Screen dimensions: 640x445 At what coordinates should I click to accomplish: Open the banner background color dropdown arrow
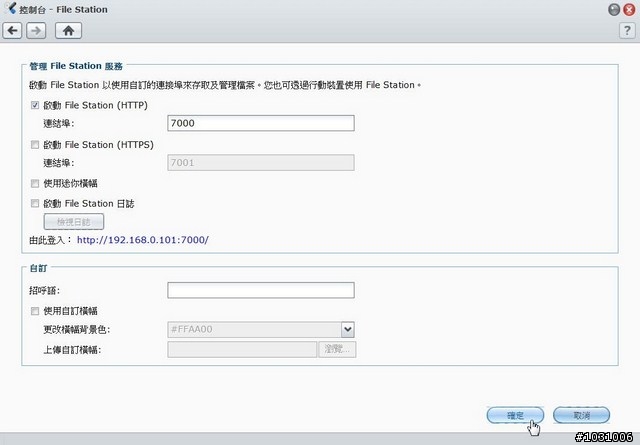348,329
